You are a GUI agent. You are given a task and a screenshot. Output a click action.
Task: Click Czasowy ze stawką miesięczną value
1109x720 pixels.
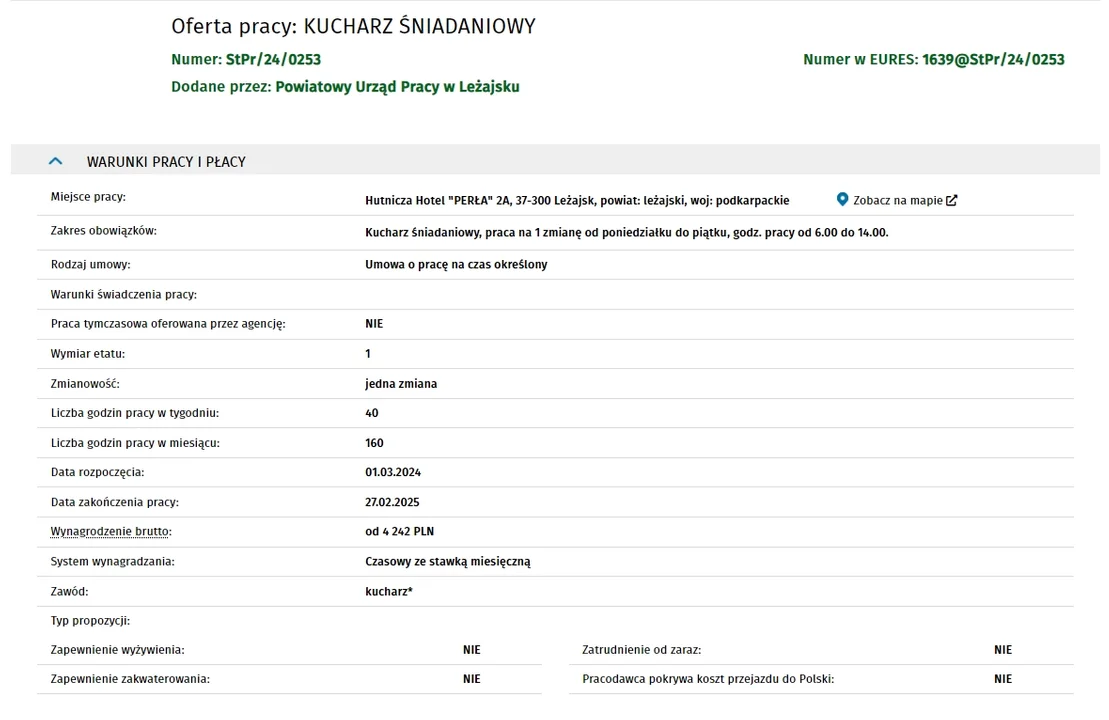[x=448, y=561]
